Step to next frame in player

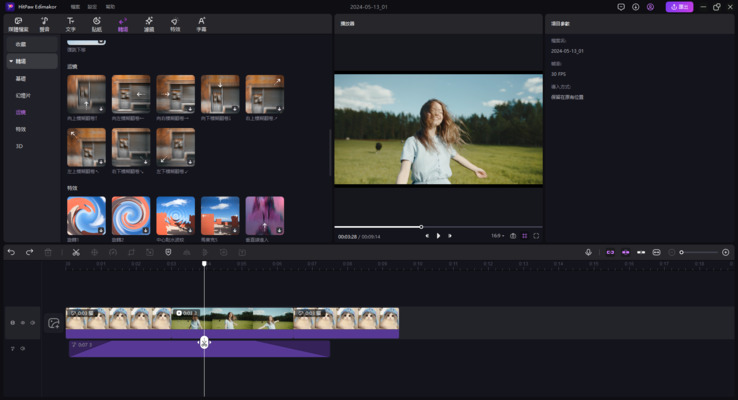[449, 236]
